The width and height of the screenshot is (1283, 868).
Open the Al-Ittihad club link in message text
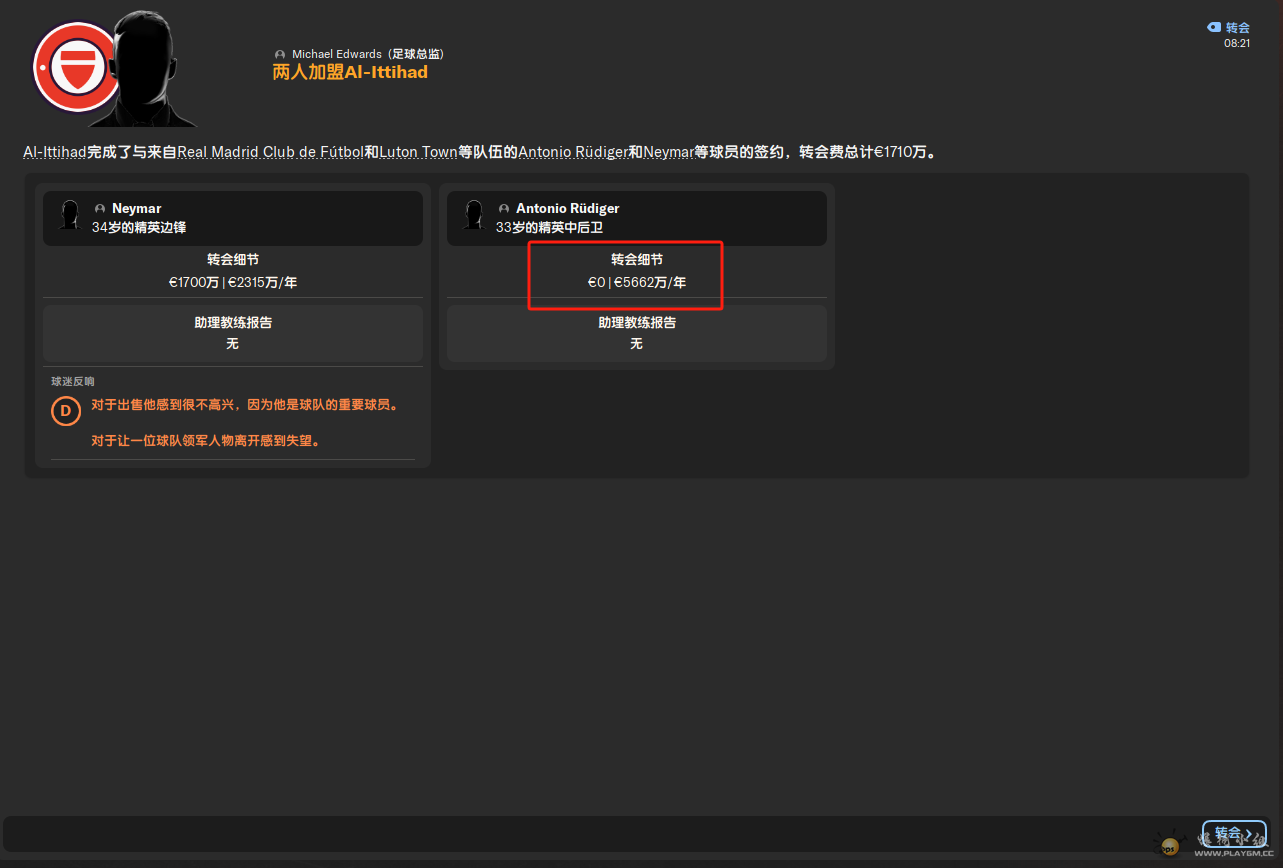55,153
